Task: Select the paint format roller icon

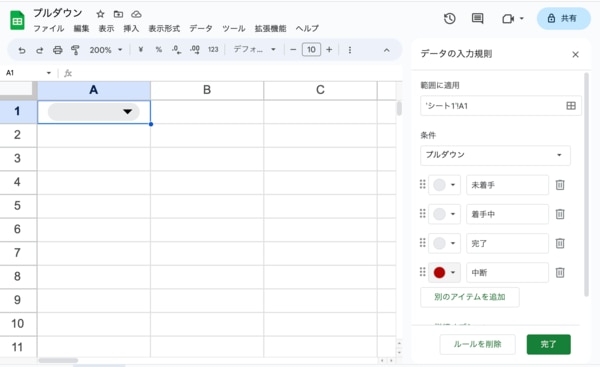Action: [x=75, y=50]
